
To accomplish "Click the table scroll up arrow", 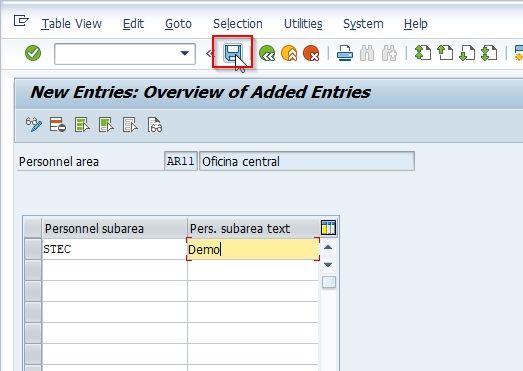I will (x=328, y=247).
